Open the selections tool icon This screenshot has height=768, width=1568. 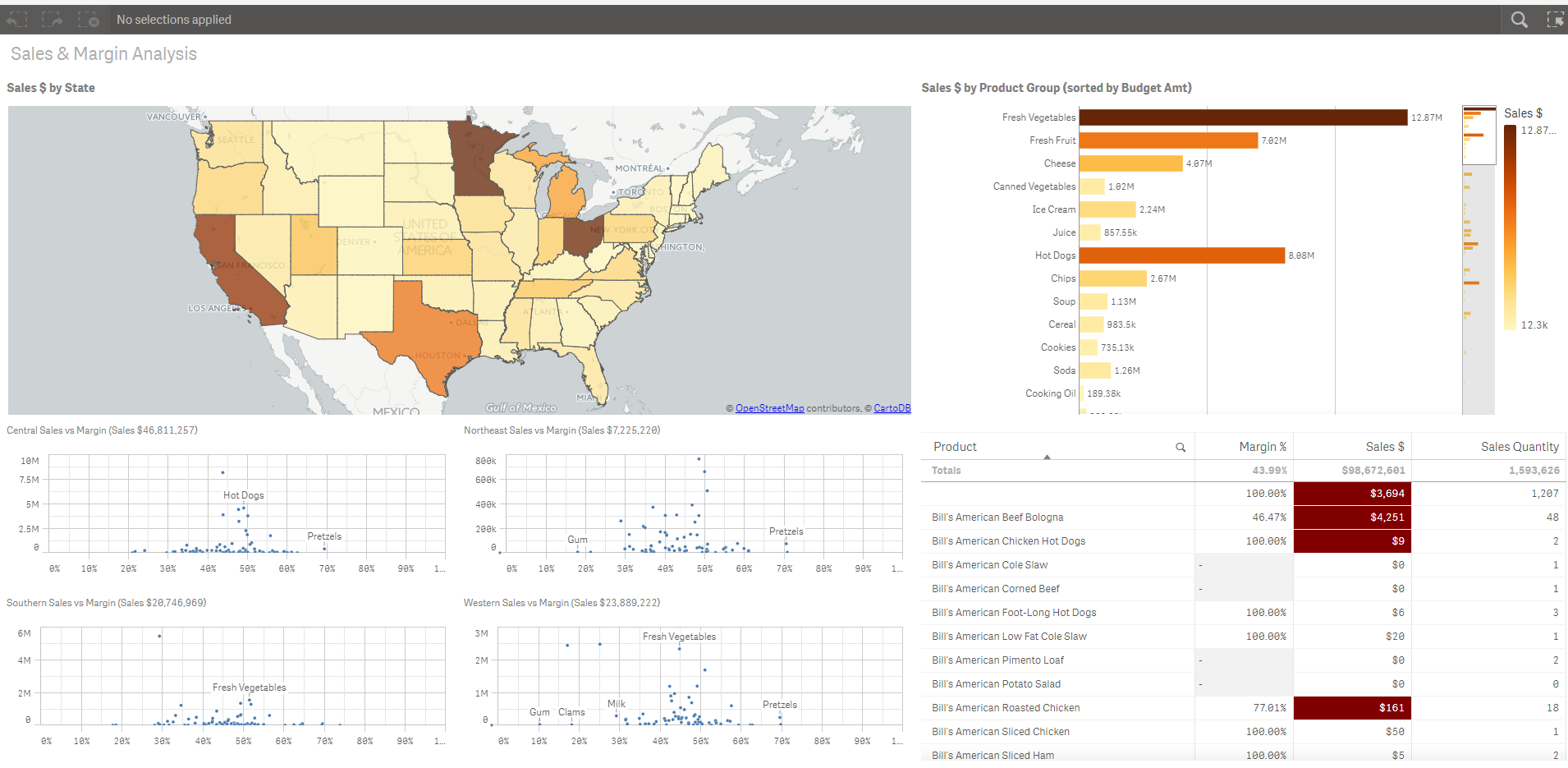coord(1555,20)
